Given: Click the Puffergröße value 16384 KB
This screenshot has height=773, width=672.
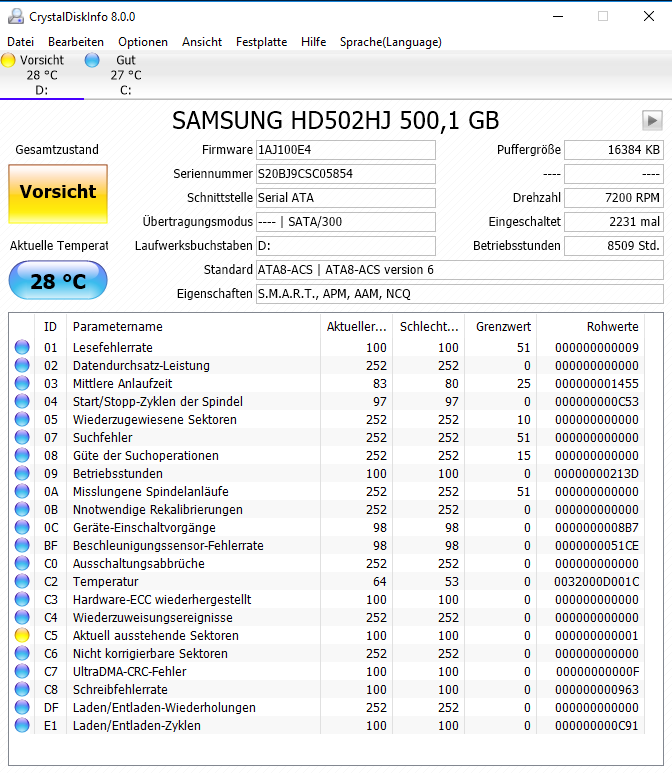Looking at the screenshot, I should 614,150.
